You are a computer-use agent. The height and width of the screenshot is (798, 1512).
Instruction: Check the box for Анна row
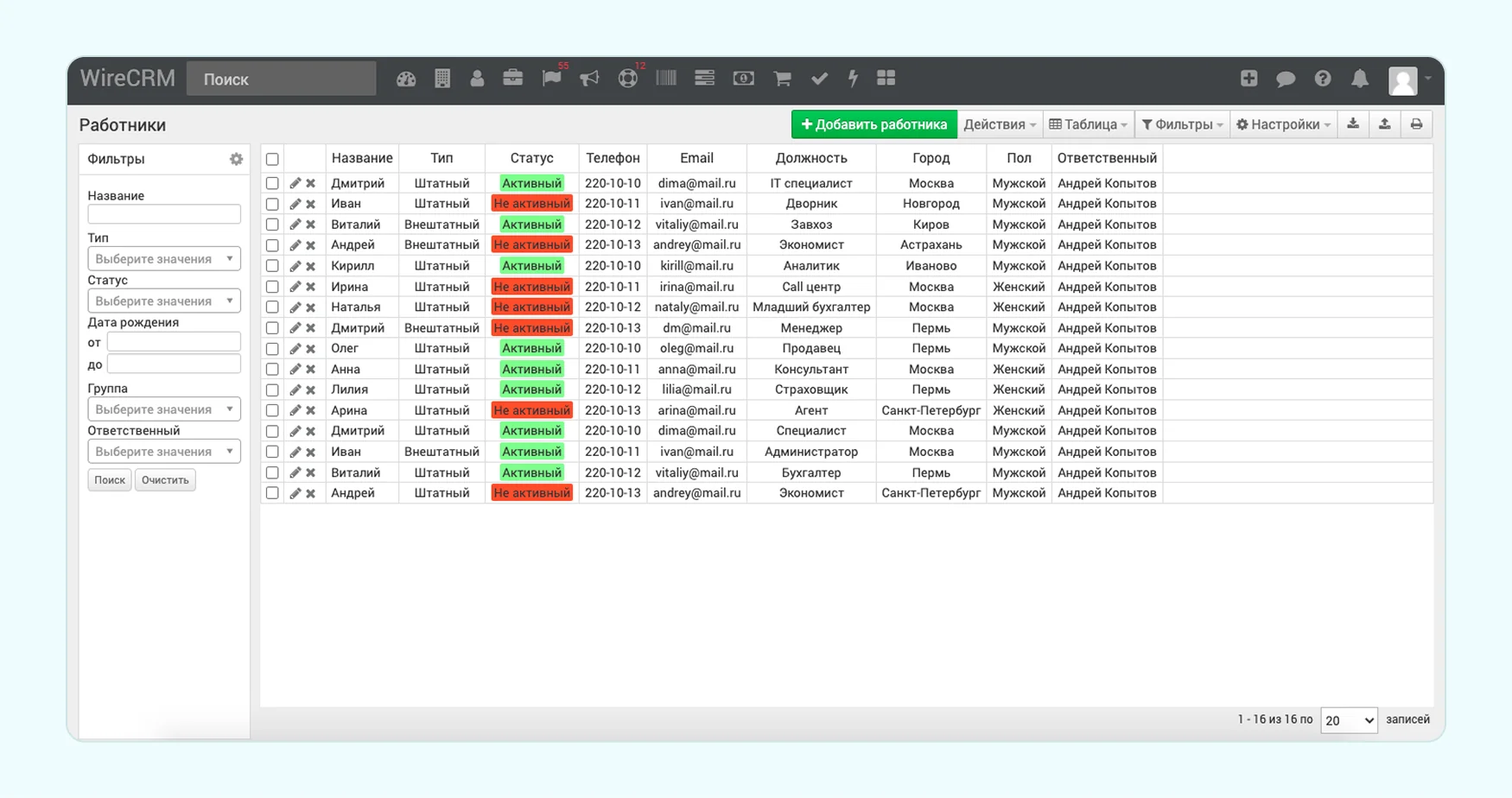(x=272, y=370)
